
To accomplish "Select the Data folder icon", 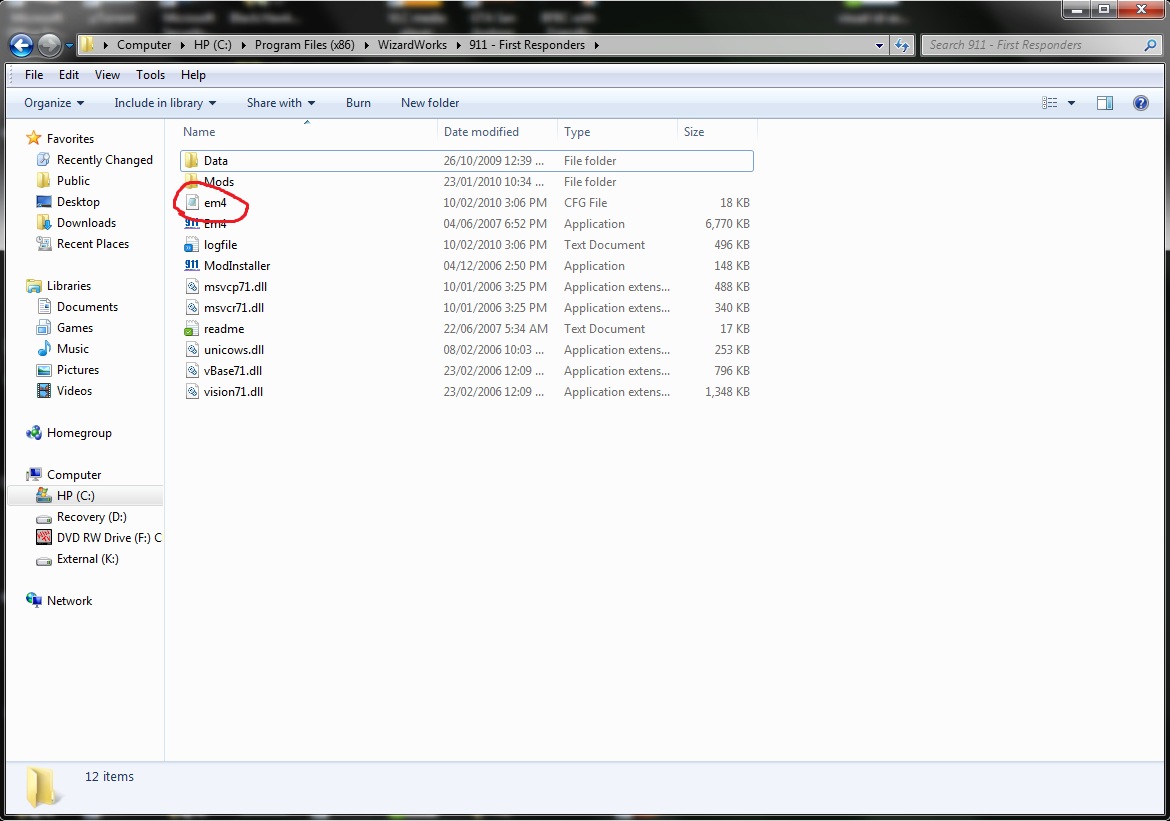I will [192, 160].
